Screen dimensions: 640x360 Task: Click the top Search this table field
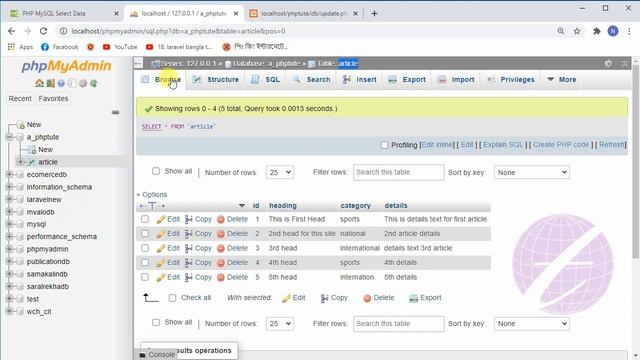(398, 172)
